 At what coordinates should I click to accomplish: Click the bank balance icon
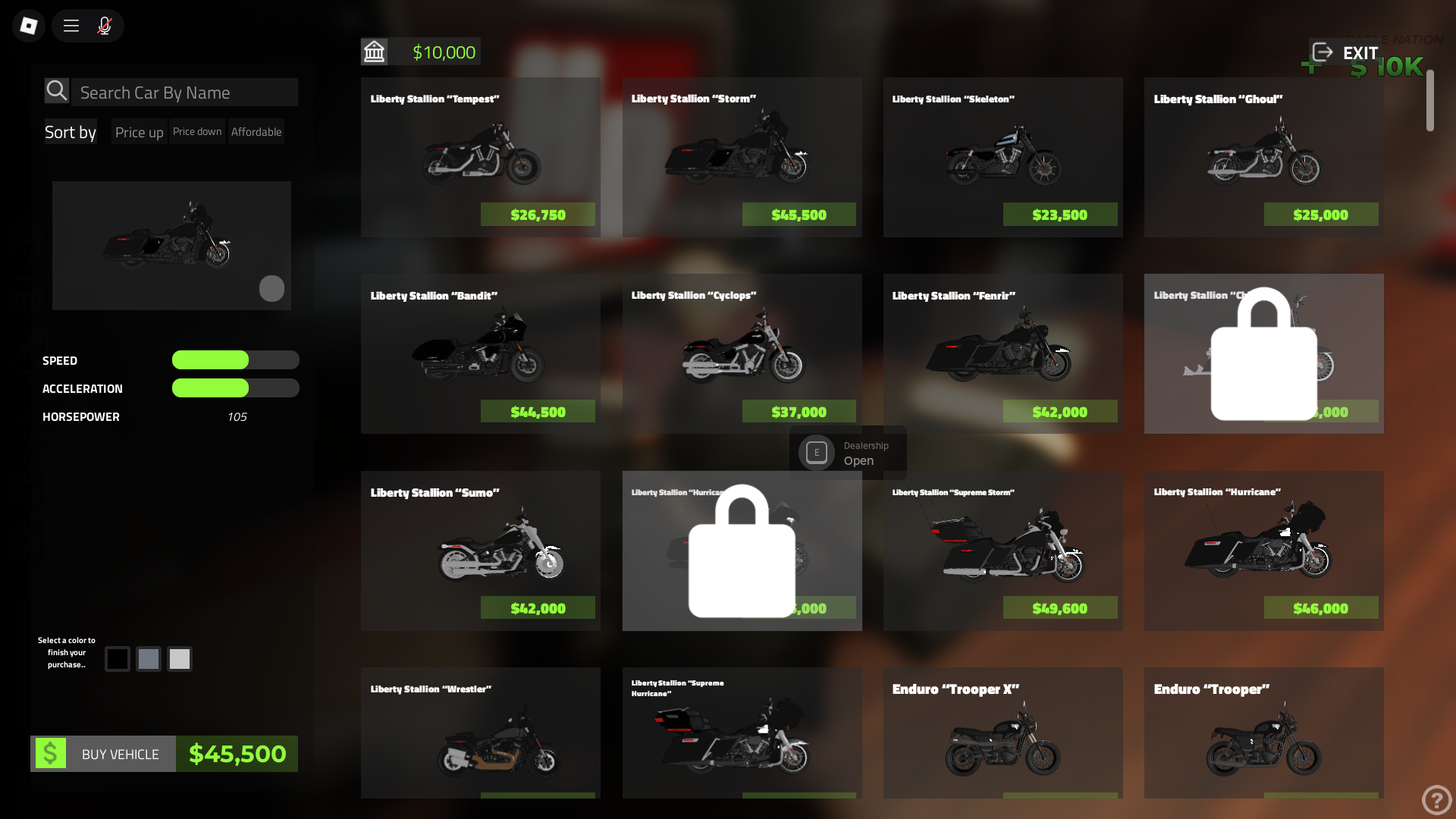point(375,52)
